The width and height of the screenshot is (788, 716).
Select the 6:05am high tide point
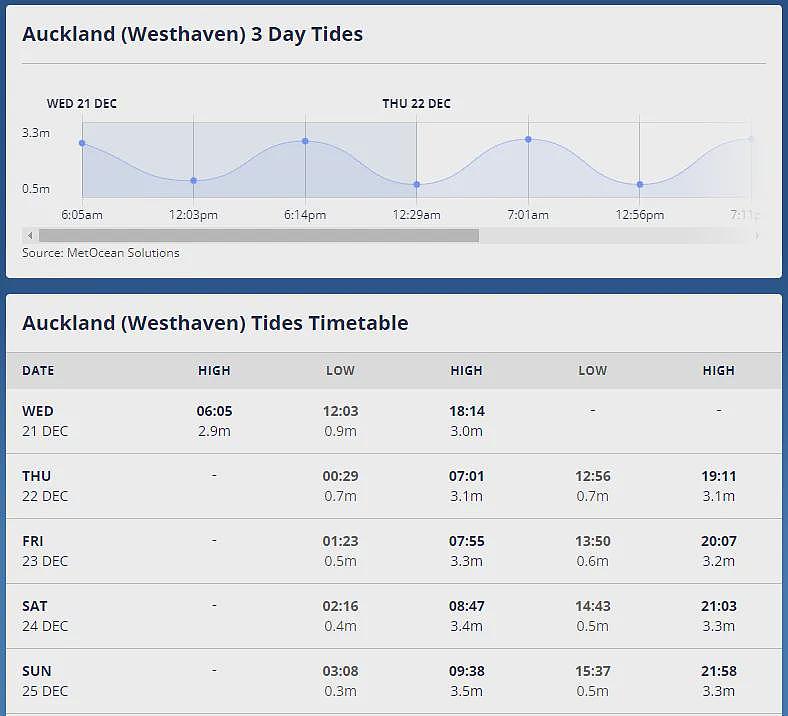point(82,143)
